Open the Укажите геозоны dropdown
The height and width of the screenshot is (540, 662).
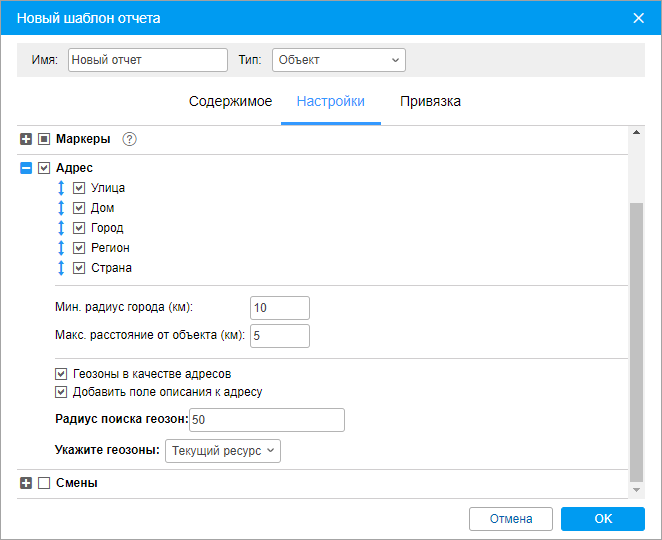223,451
